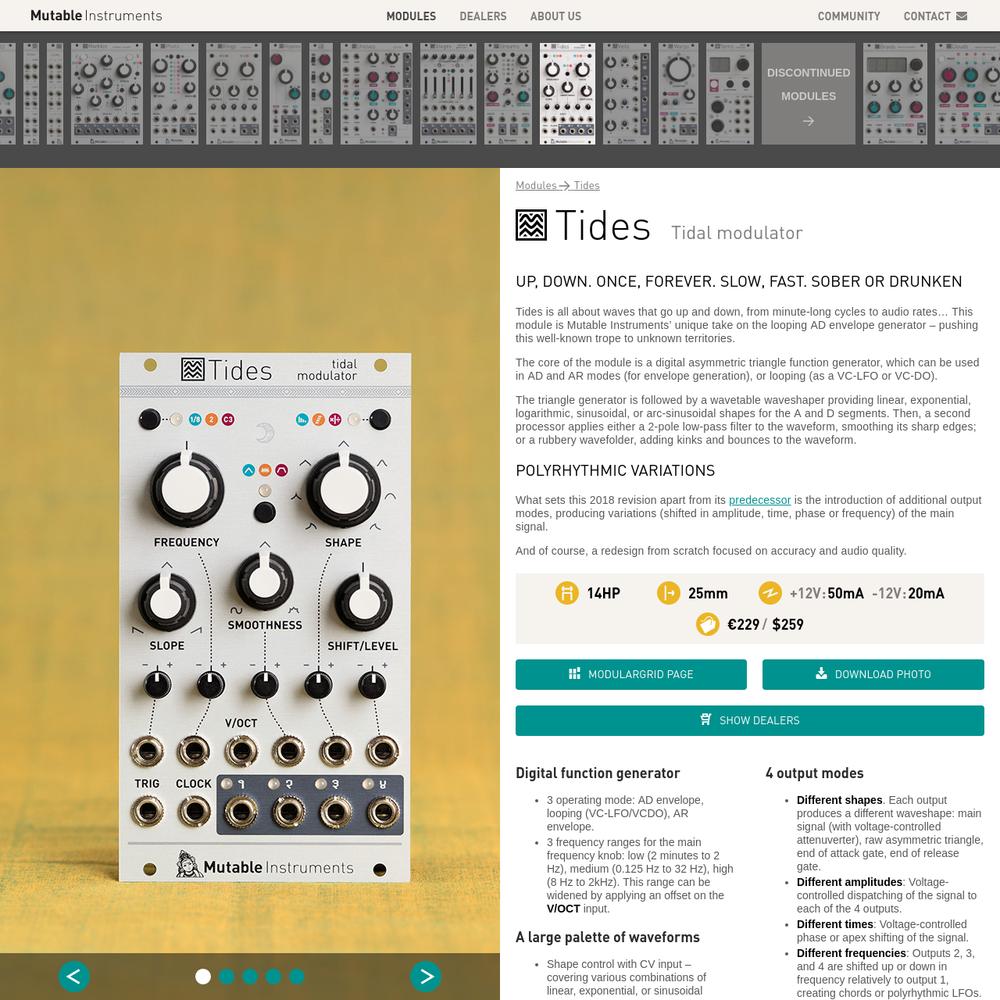Image resolution: width=1000 pixels, height=1000 pixels.
Task: Click the "Tidal modulator" subtitle text
Action: (737, 233)
